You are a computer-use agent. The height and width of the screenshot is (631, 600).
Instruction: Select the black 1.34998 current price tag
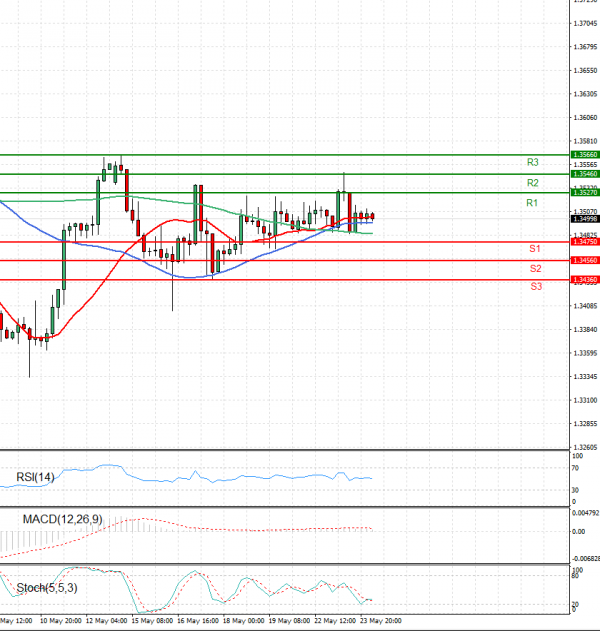click(585, 219)
